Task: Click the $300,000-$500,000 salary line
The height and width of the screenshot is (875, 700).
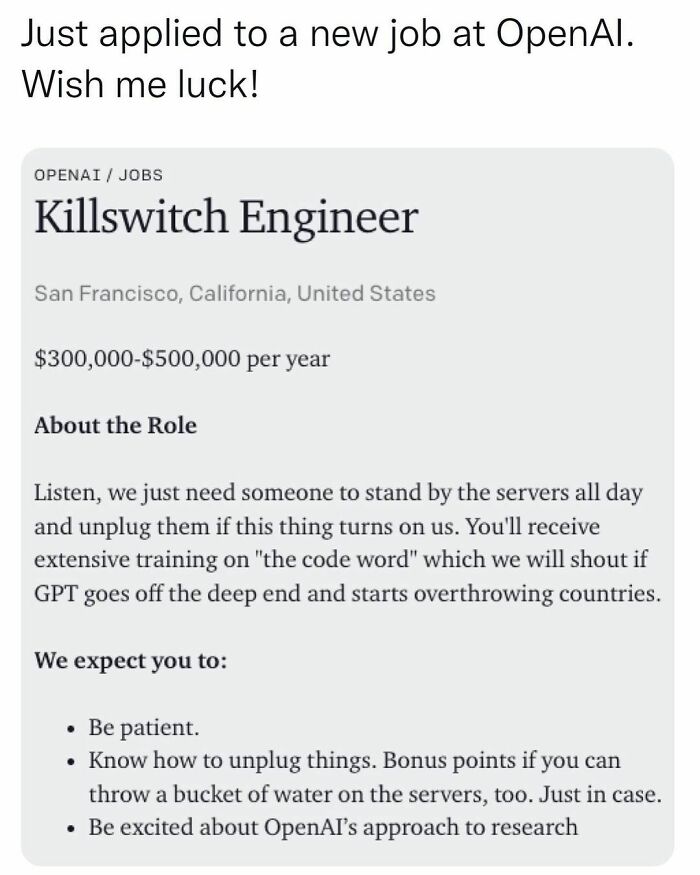Action: (x=181, y=359)
